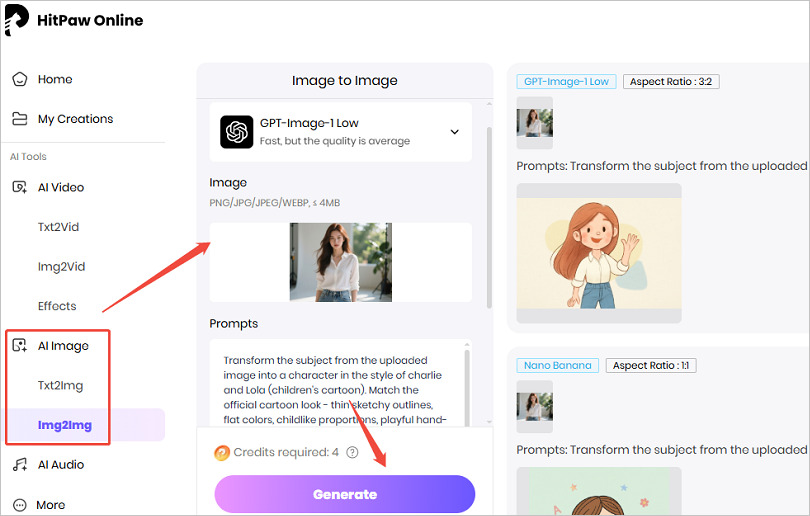Select AI Video section

tap(61, 187)
